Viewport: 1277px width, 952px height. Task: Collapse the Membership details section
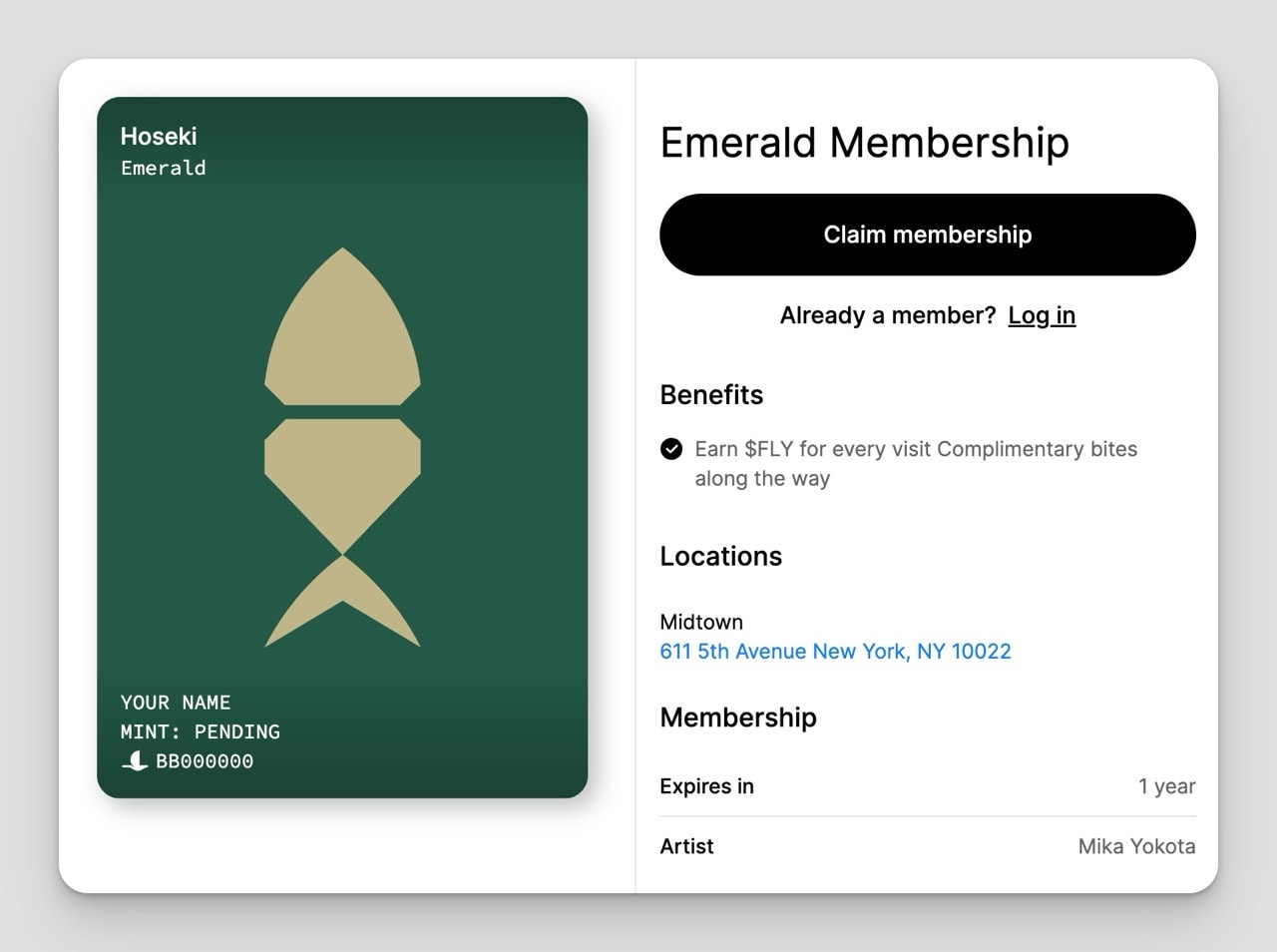click(737, 717)
